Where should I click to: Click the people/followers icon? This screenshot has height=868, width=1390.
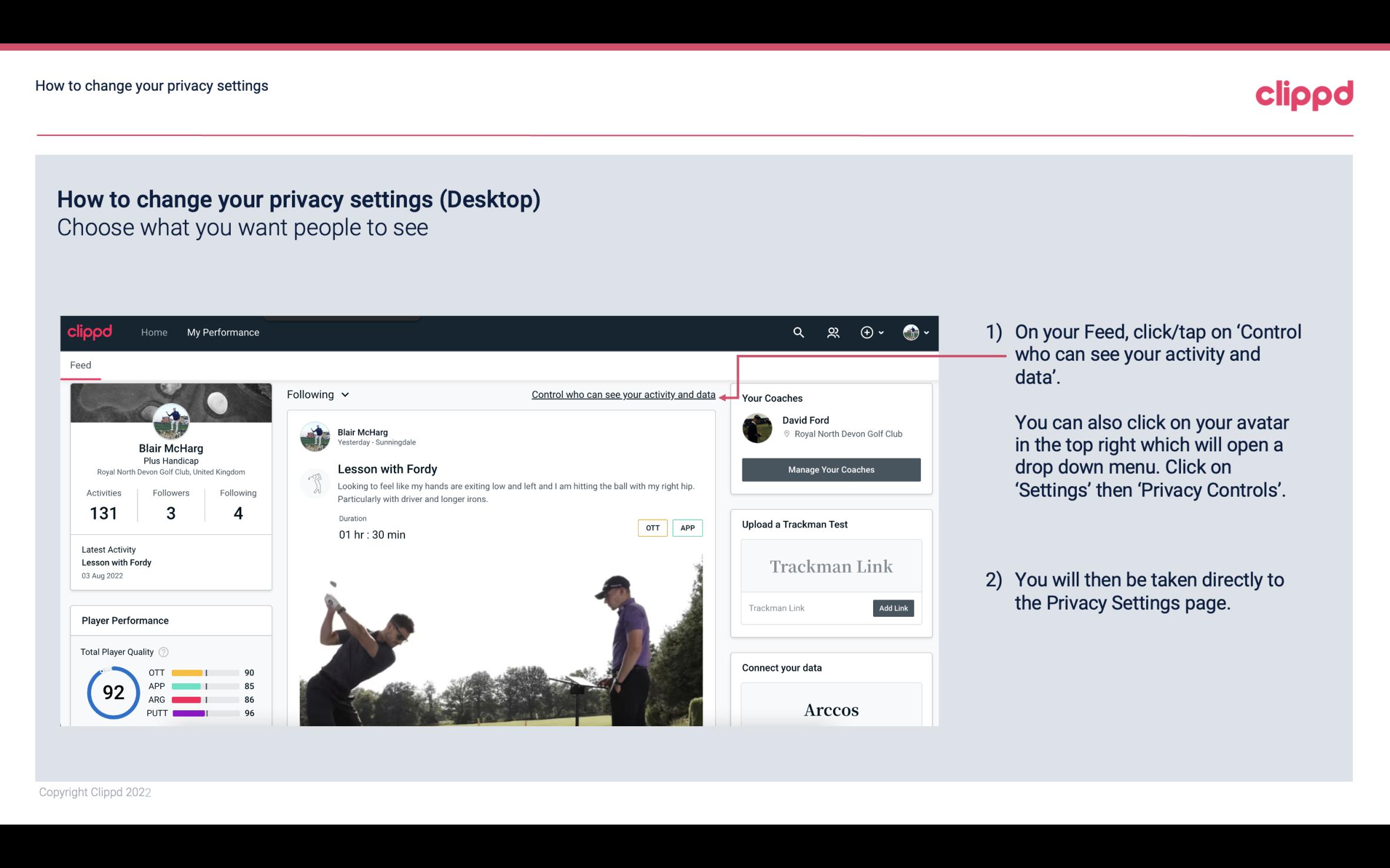click(x=832, y=332)
